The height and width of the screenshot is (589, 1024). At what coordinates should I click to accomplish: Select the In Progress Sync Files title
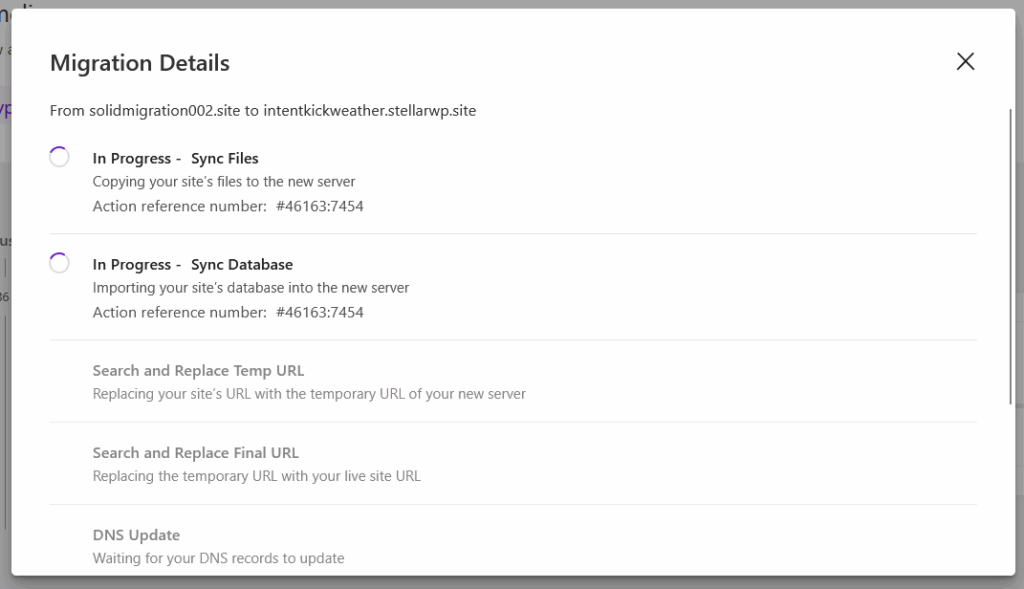point(176,158)
